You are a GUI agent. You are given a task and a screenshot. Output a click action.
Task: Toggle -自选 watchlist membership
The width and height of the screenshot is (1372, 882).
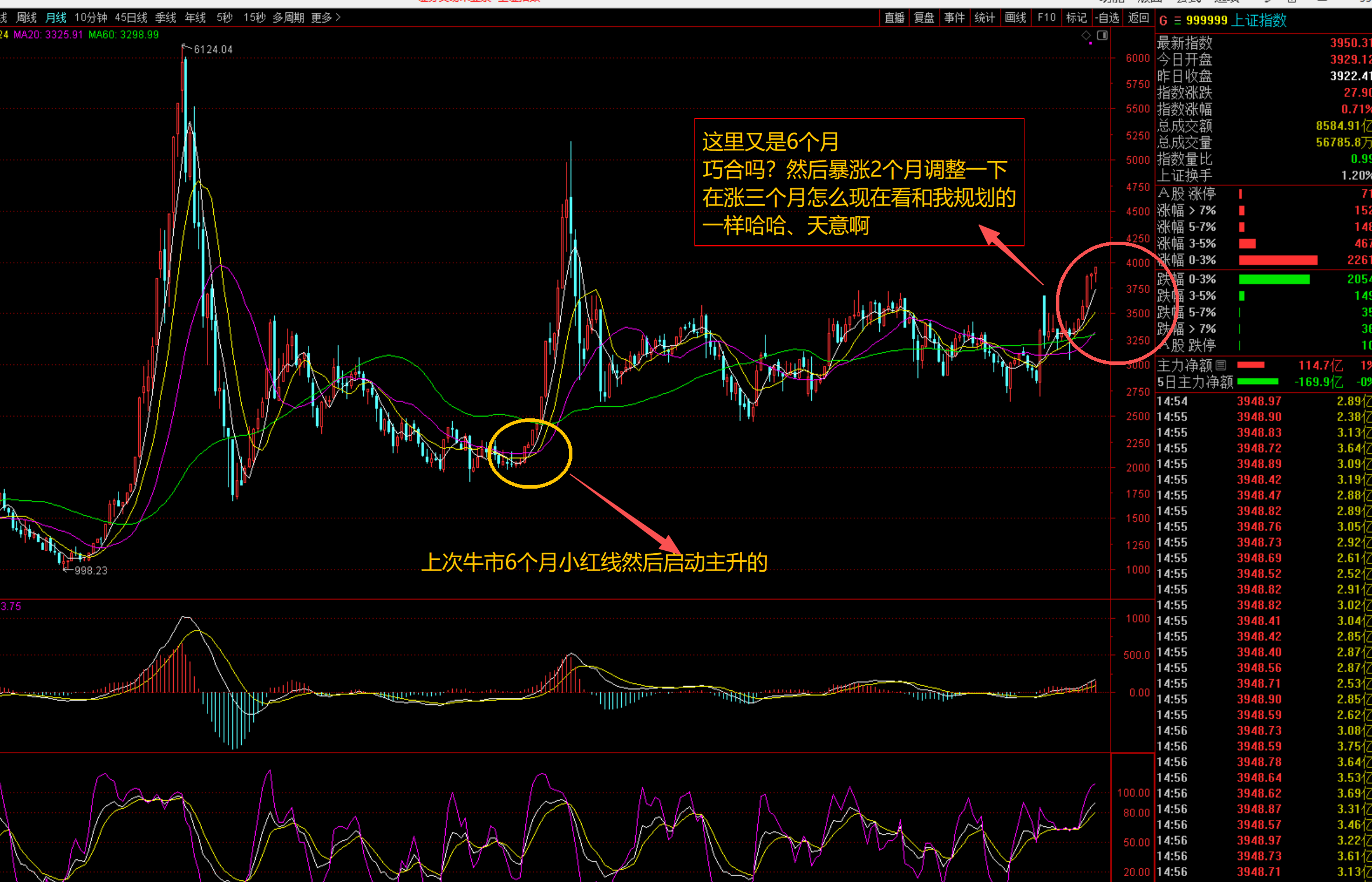(x=1107, y=18)
